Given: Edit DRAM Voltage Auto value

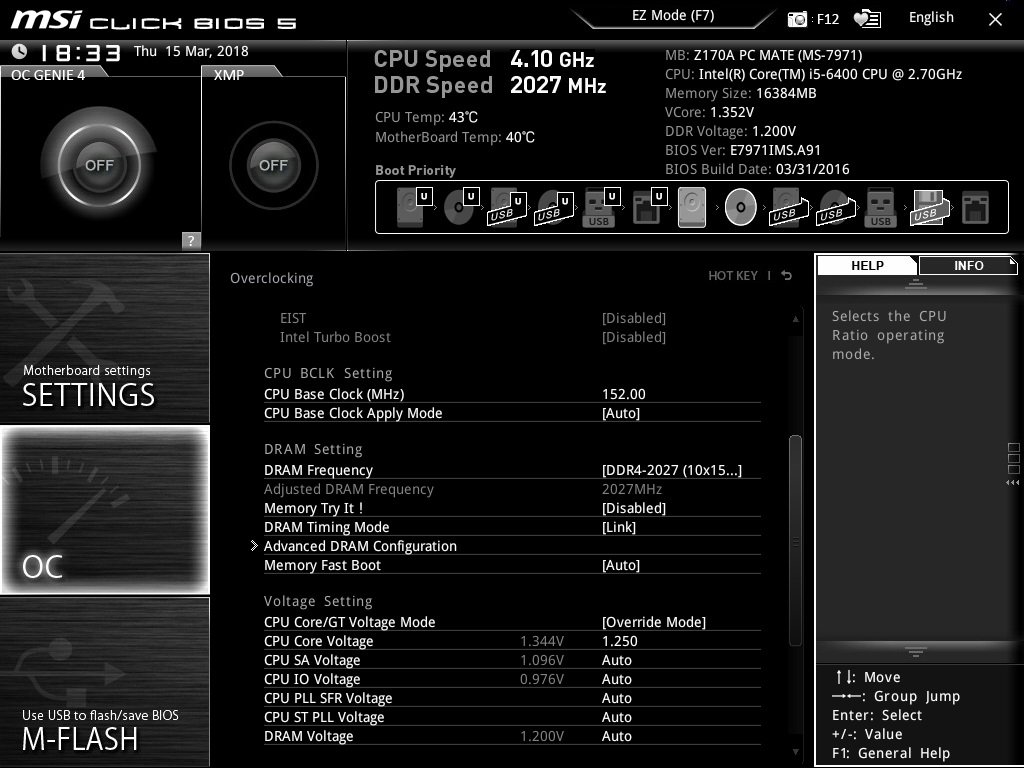Looking at the screenshot, I should point(616,735).
